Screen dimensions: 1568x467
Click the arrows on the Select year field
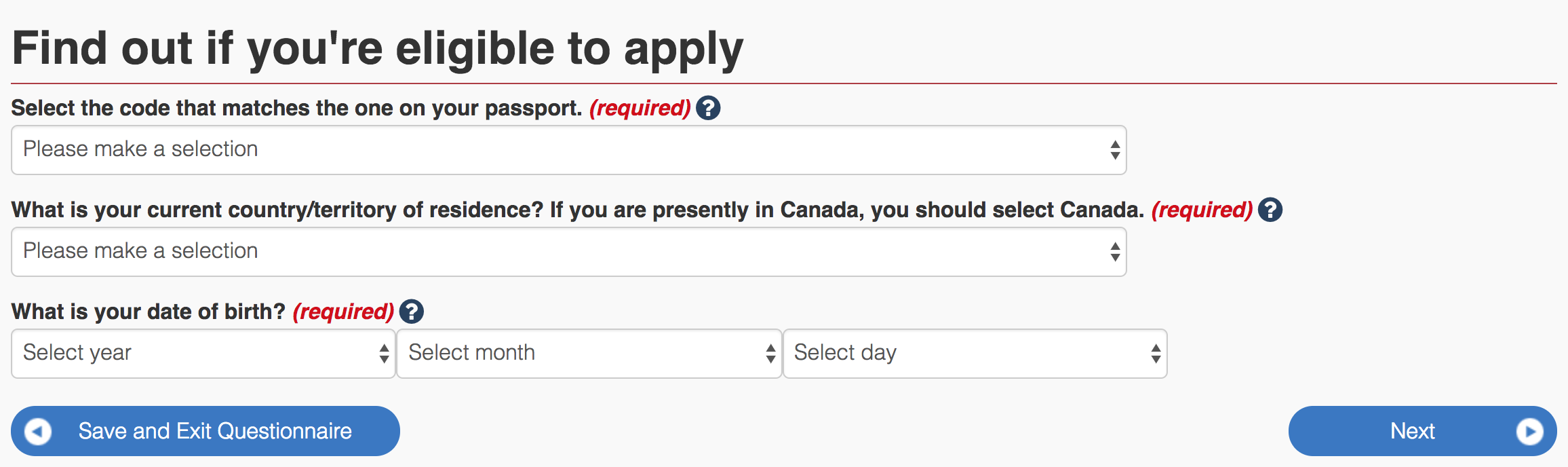tap(384, 354)
